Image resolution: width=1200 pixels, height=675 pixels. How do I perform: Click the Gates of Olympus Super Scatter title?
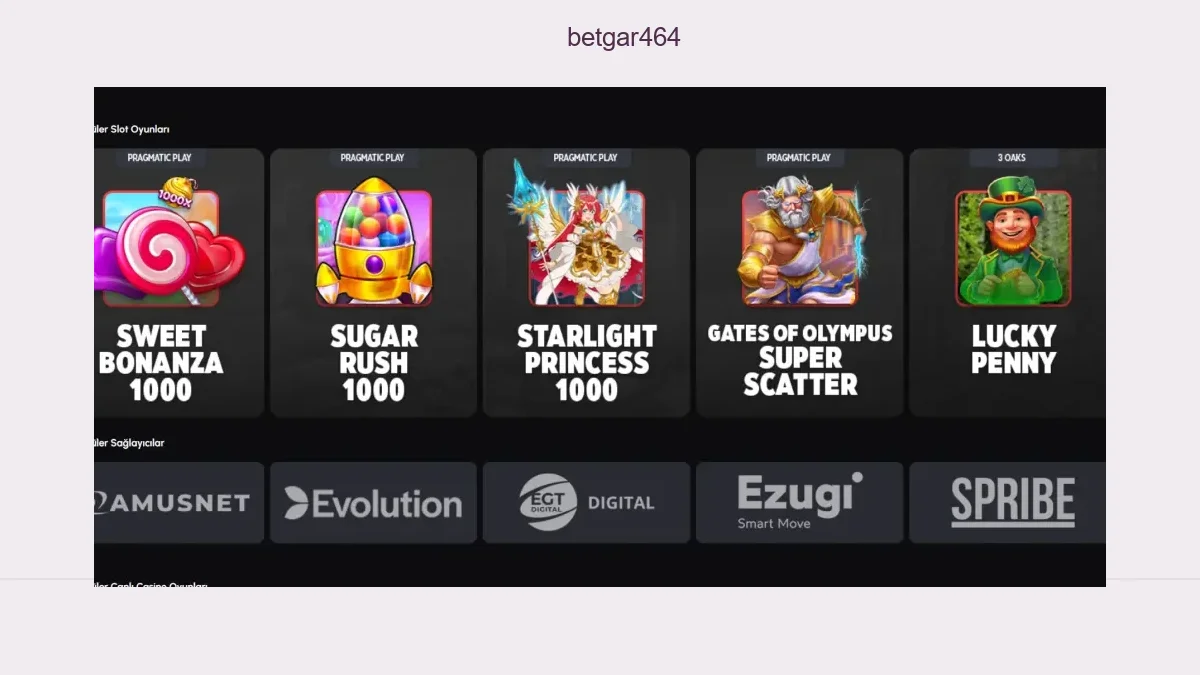[800, 359]
